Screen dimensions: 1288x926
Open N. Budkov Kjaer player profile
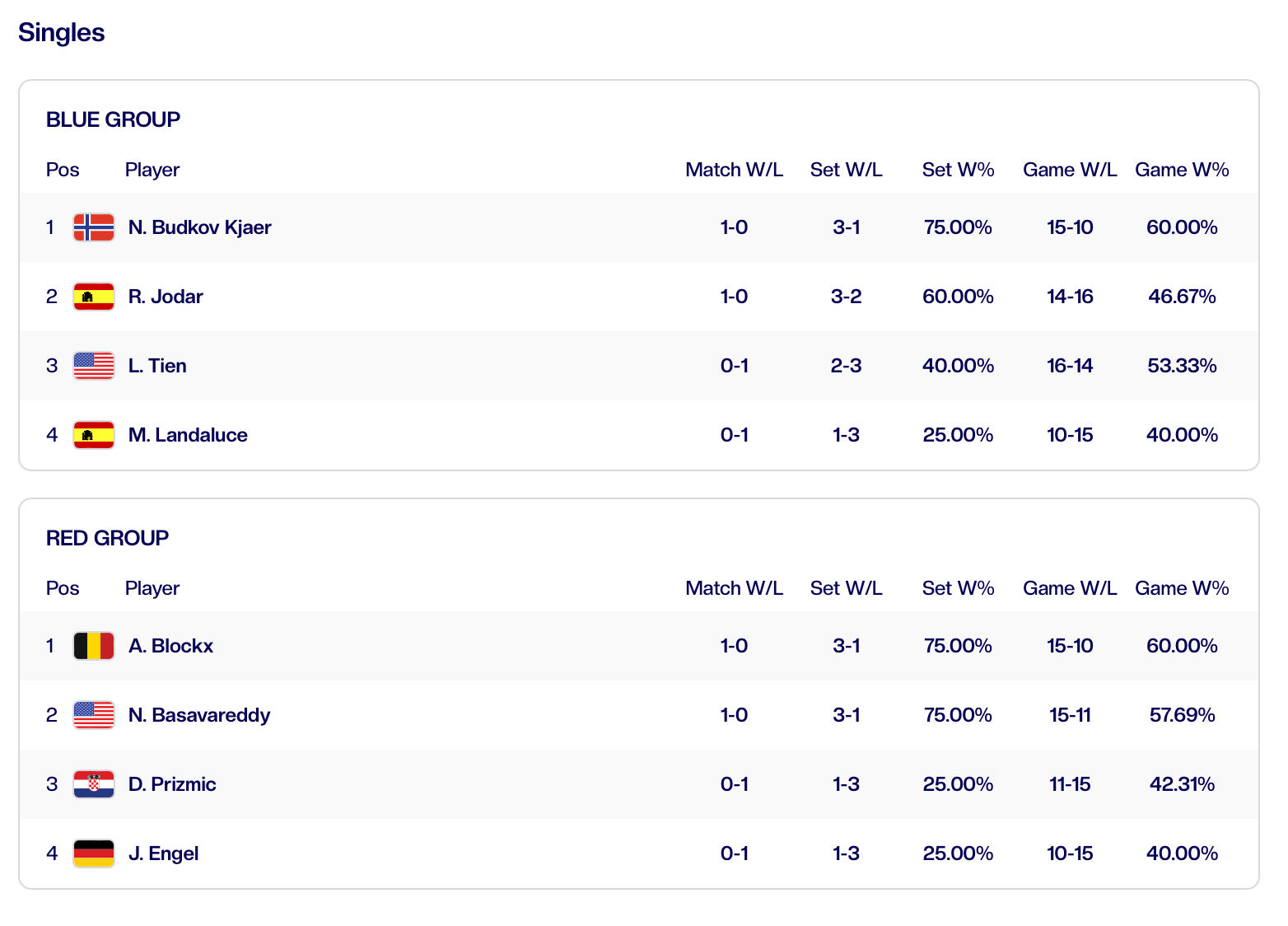coord(199,227)
